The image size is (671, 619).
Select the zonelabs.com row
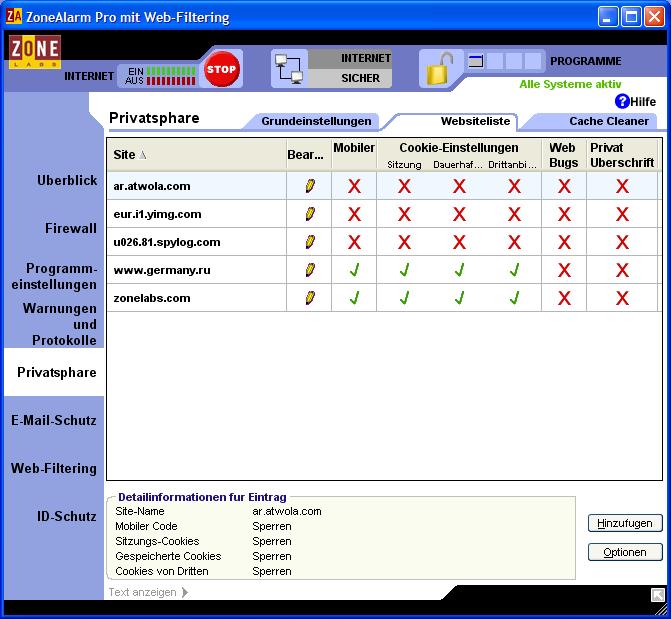tap(382, 298)
